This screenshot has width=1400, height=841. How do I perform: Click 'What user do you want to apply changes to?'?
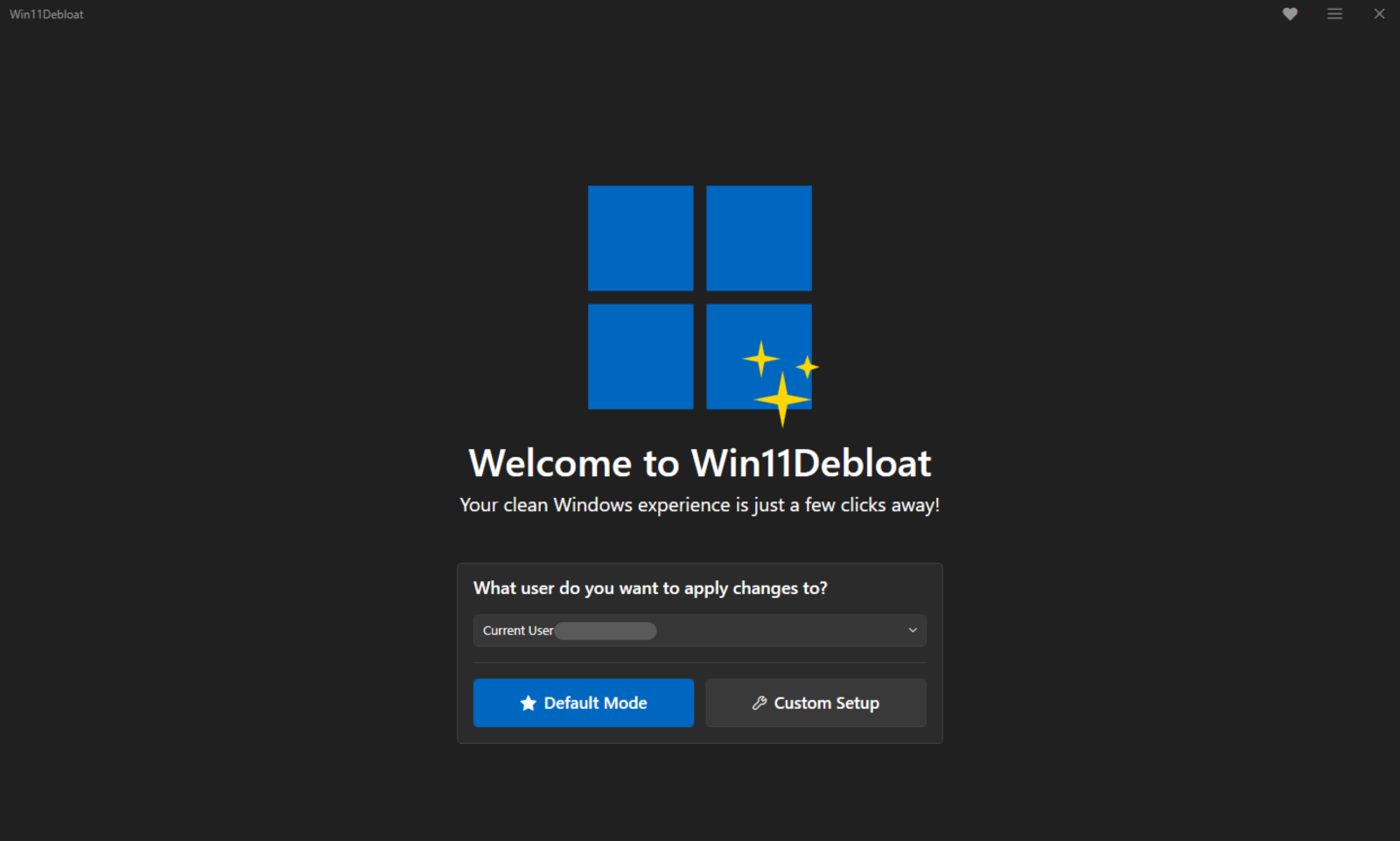pos(650,588)
